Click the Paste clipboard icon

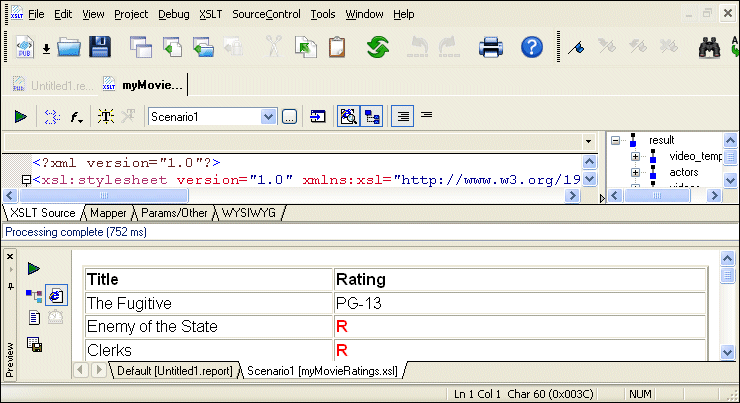point(336,47)
